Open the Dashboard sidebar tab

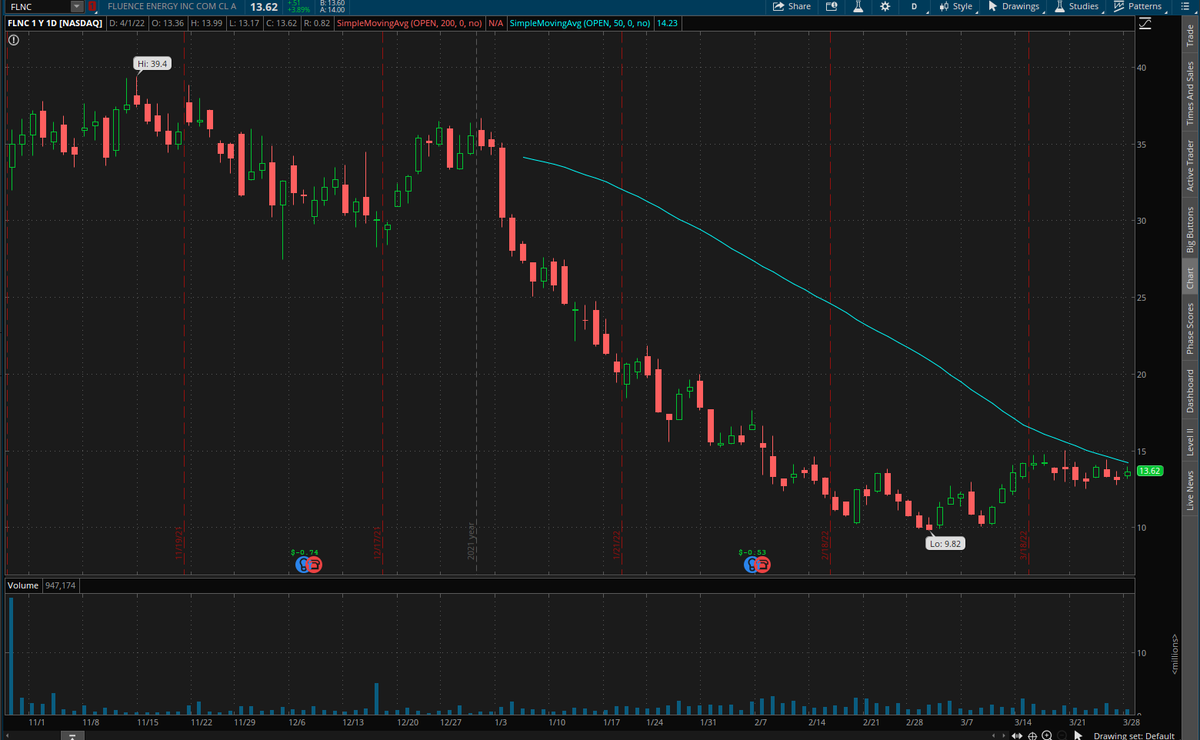point(1190,391)
